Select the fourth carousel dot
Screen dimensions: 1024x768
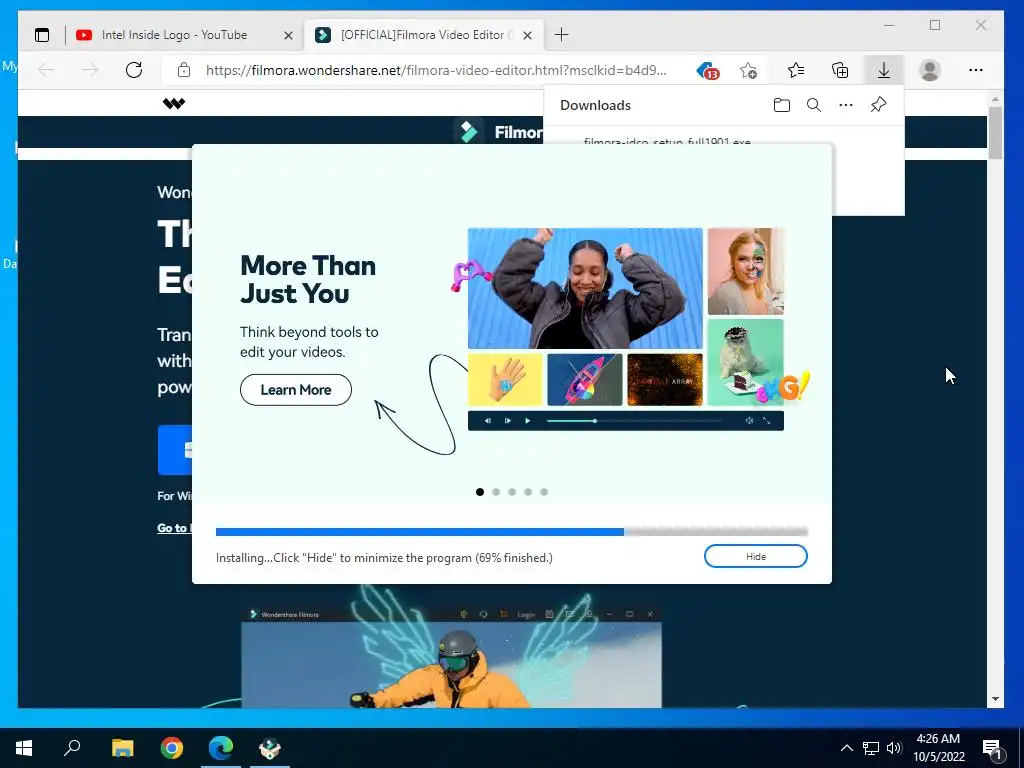(x=528, y=492)
